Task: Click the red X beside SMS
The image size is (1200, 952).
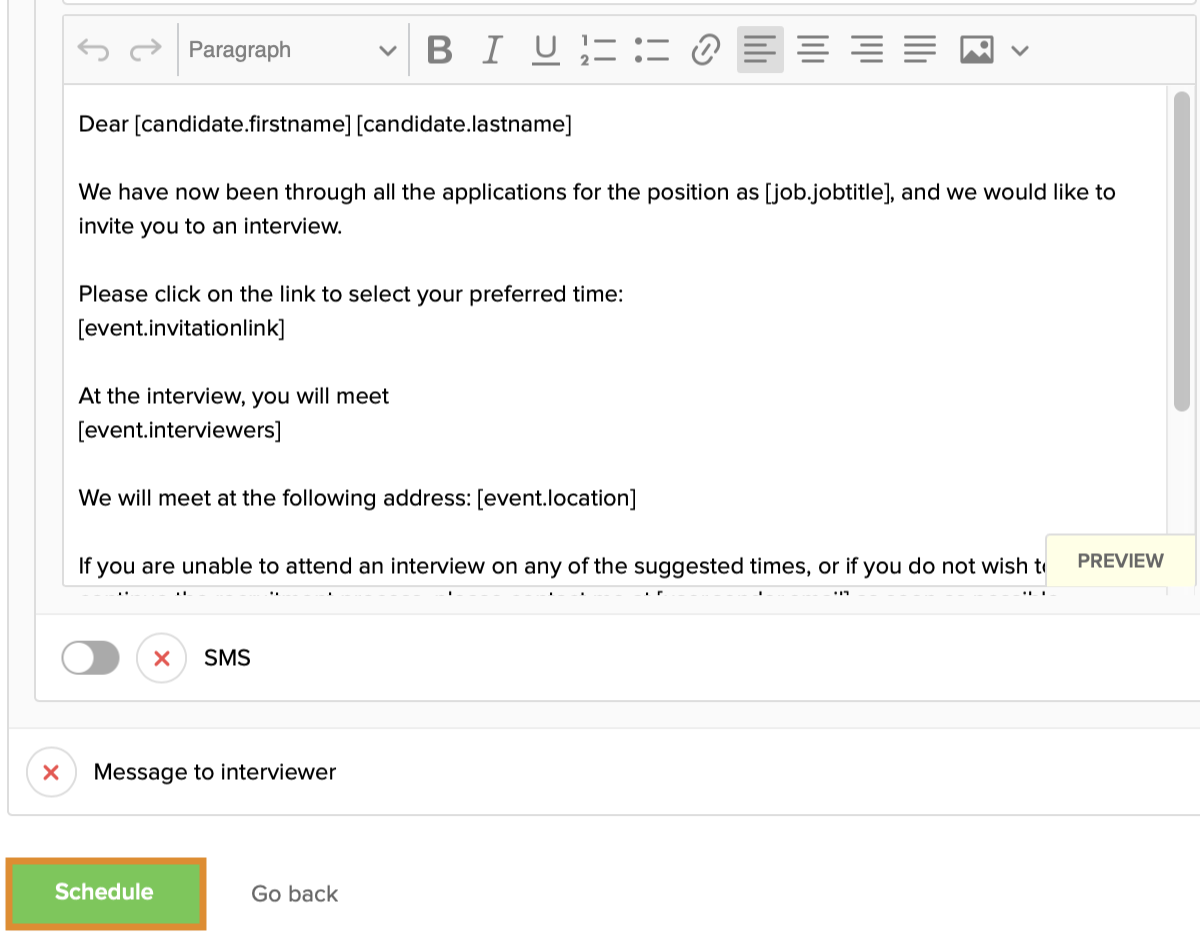Action: click(x=161, y=658)
